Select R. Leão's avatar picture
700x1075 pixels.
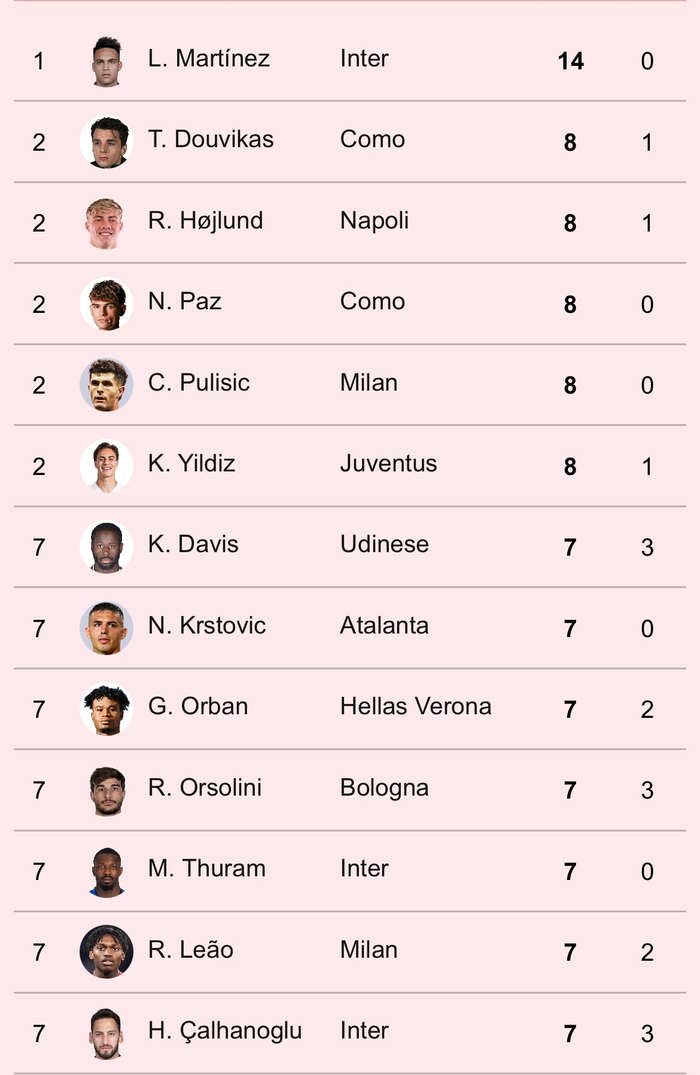tap(106, 952)
